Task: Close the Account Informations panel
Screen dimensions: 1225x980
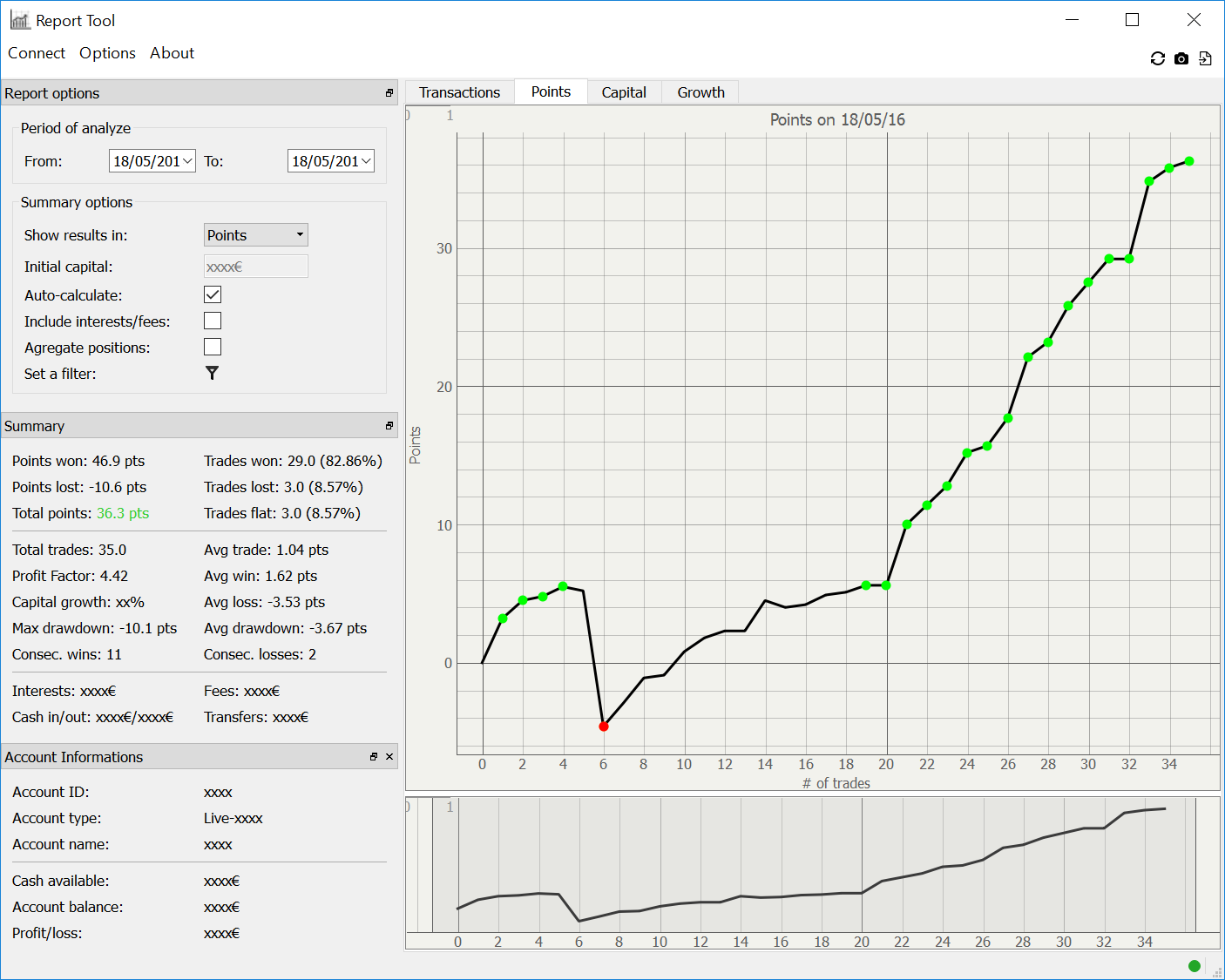Action: (389, 757)
